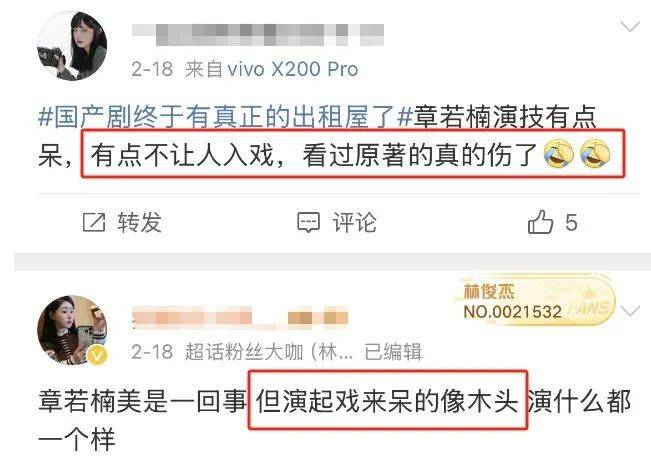Tap the first laughing-crying emoji
Screen dimensions: 651x471
point(558,154)
